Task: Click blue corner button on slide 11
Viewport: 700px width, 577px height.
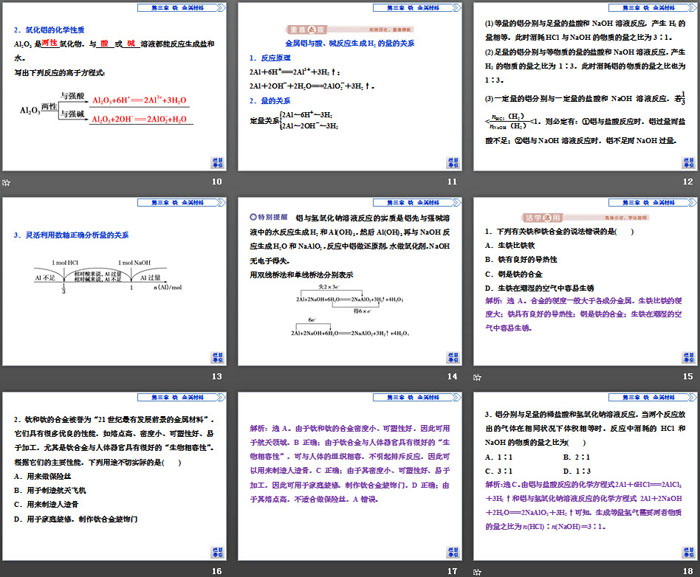Action: coord(449,161)
